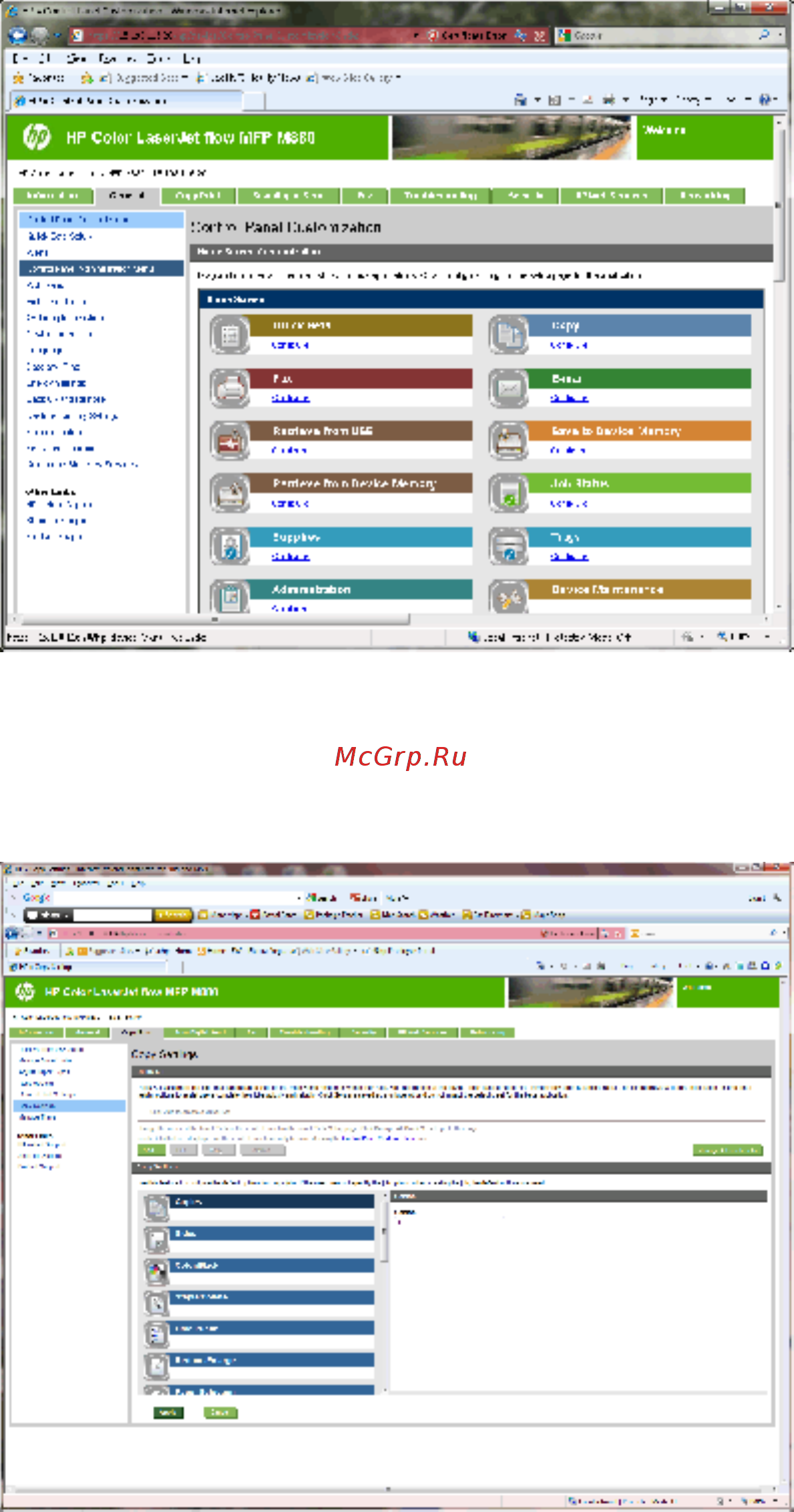Click the Retrieve from USB icon
The height and width of the screenshot is (1512, 794).
click(x=230, y=441)
